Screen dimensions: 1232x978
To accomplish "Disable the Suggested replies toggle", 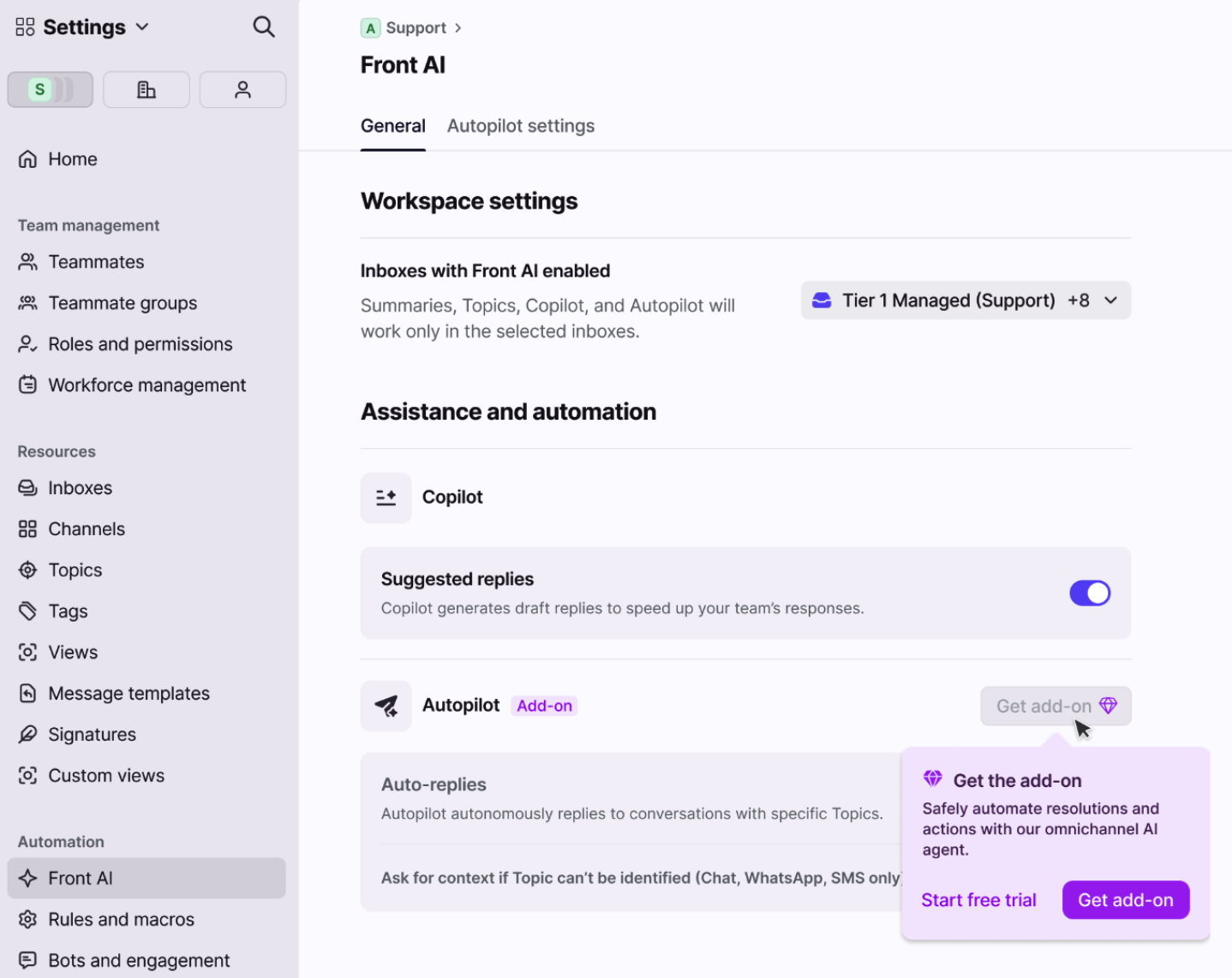I will pos(1089,593).
